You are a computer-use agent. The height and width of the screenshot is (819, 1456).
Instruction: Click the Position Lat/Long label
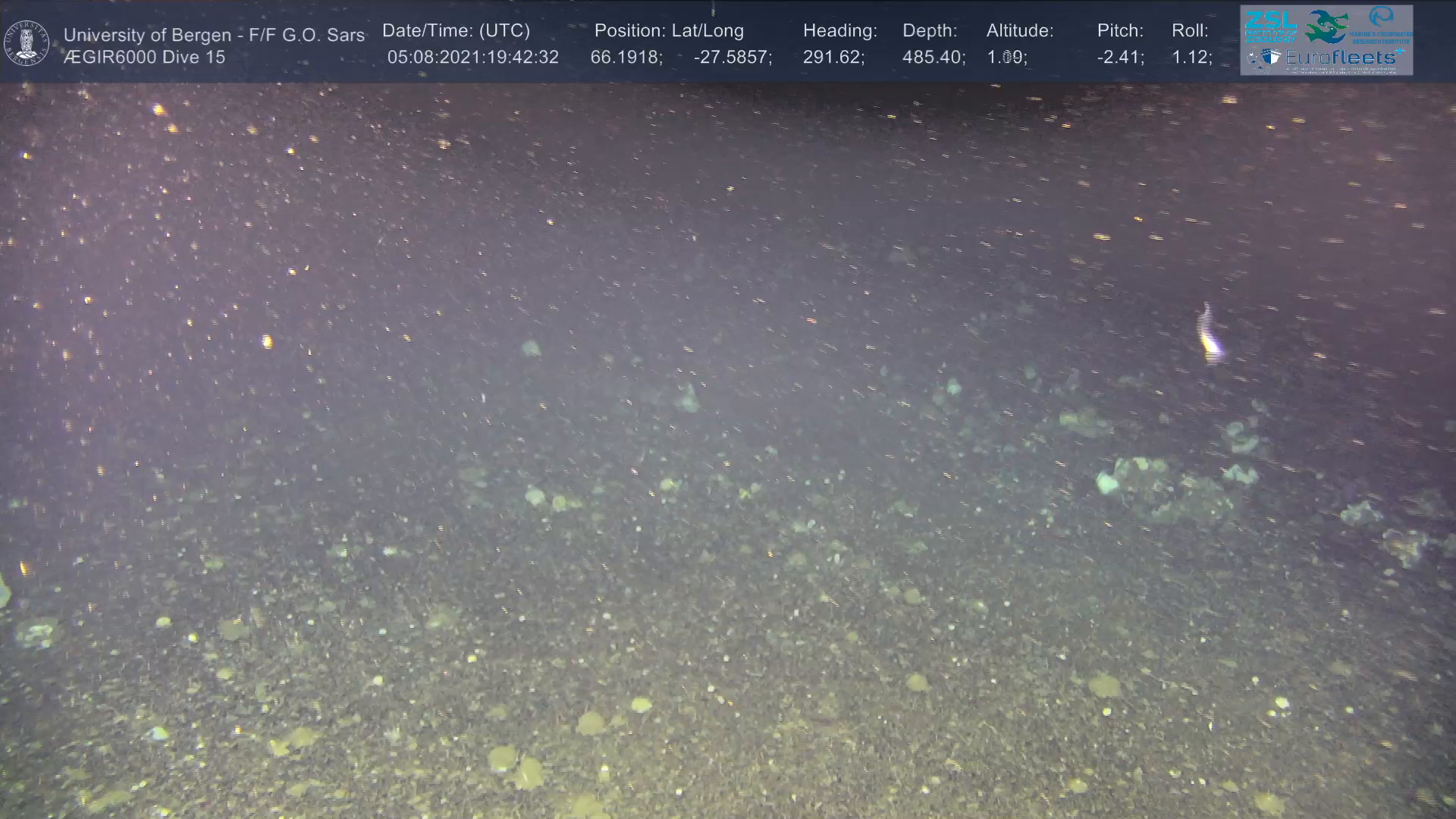coord(668,31)
